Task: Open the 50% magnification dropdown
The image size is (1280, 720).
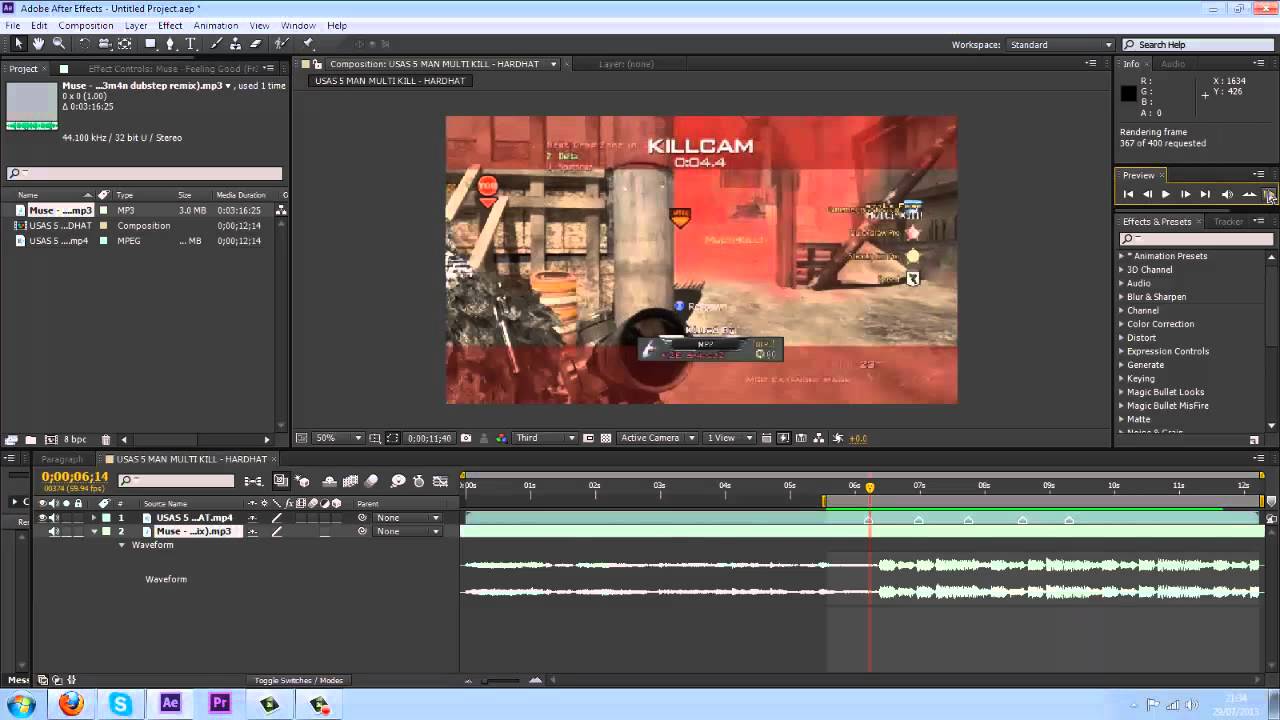Action: [339, 438]
